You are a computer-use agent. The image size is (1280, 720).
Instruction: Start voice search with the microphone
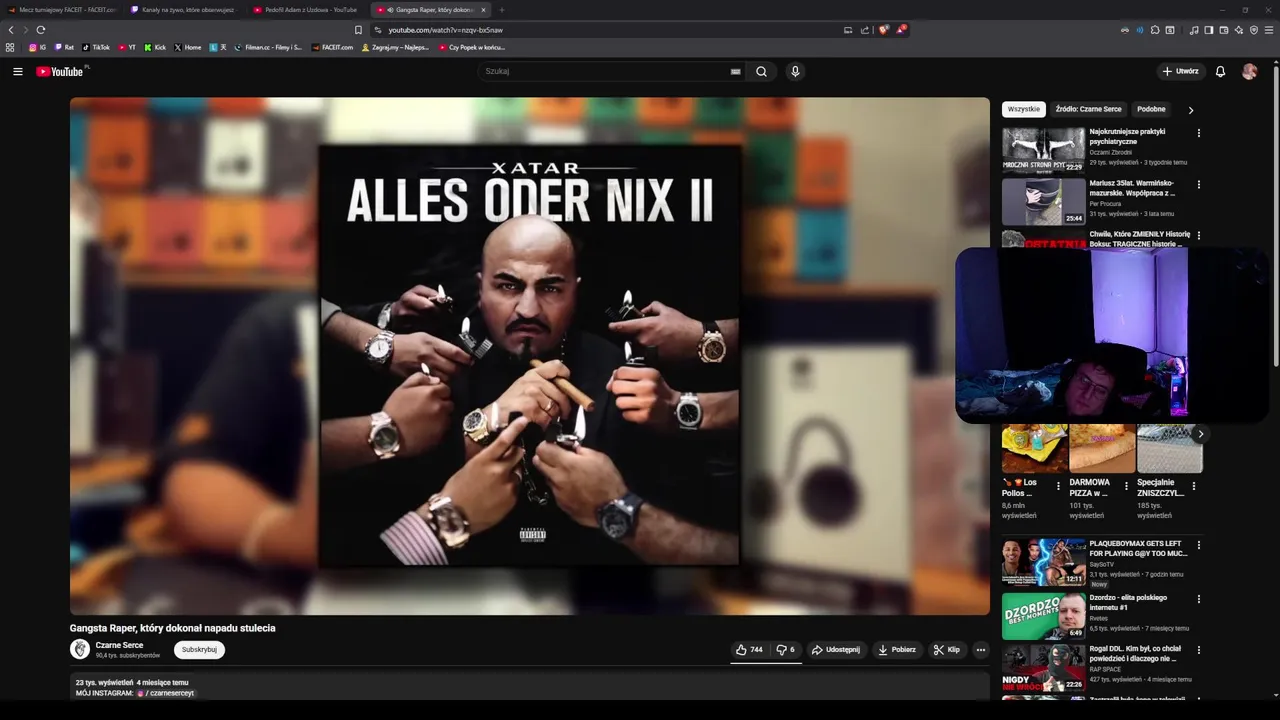795,72
